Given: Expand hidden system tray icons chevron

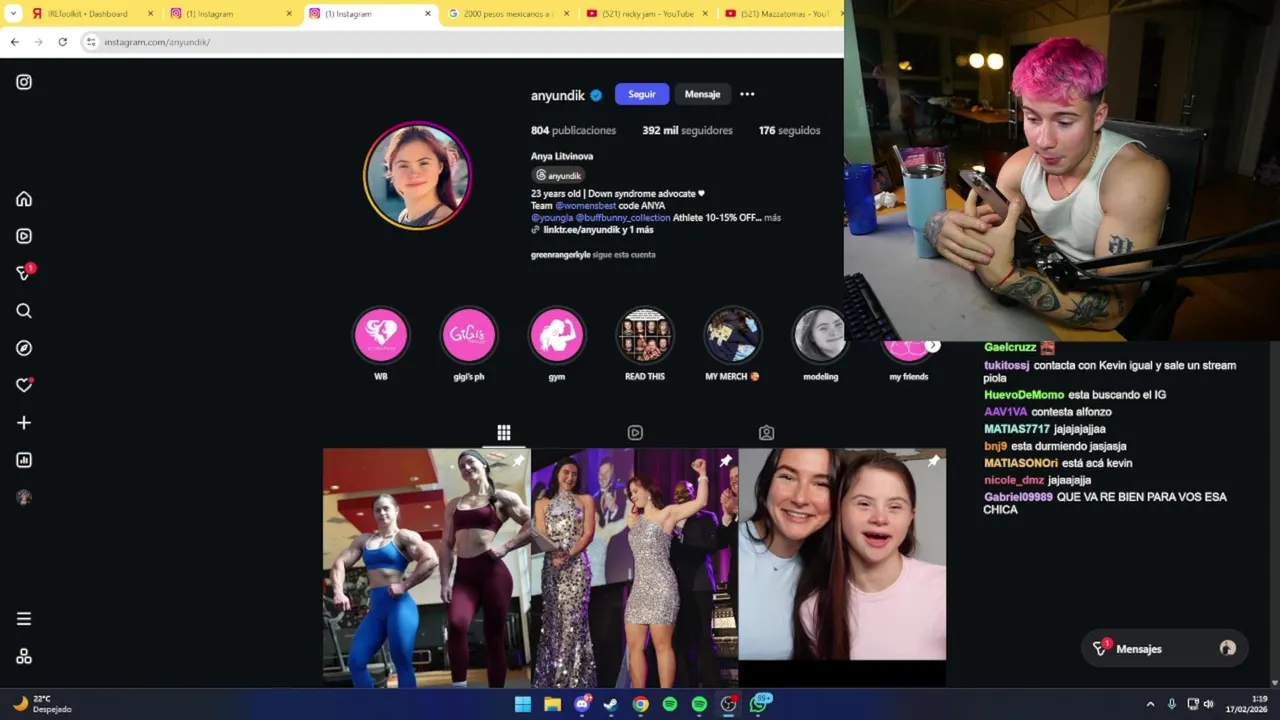Looking at the screenshot, I should tap(1150, 704).
